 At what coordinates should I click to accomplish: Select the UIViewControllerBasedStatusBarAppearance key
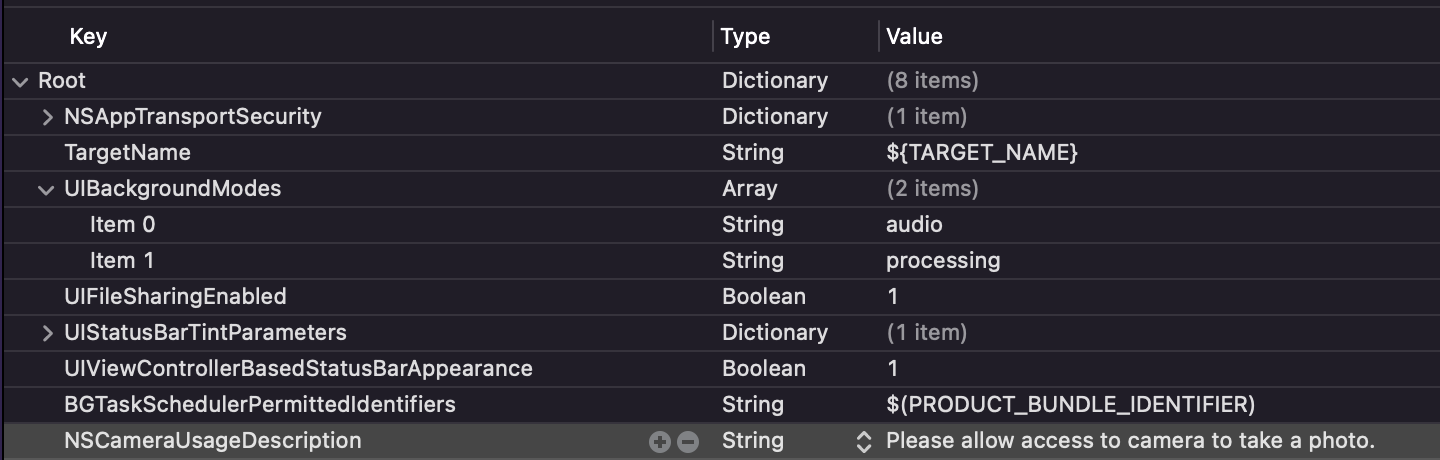298,369
